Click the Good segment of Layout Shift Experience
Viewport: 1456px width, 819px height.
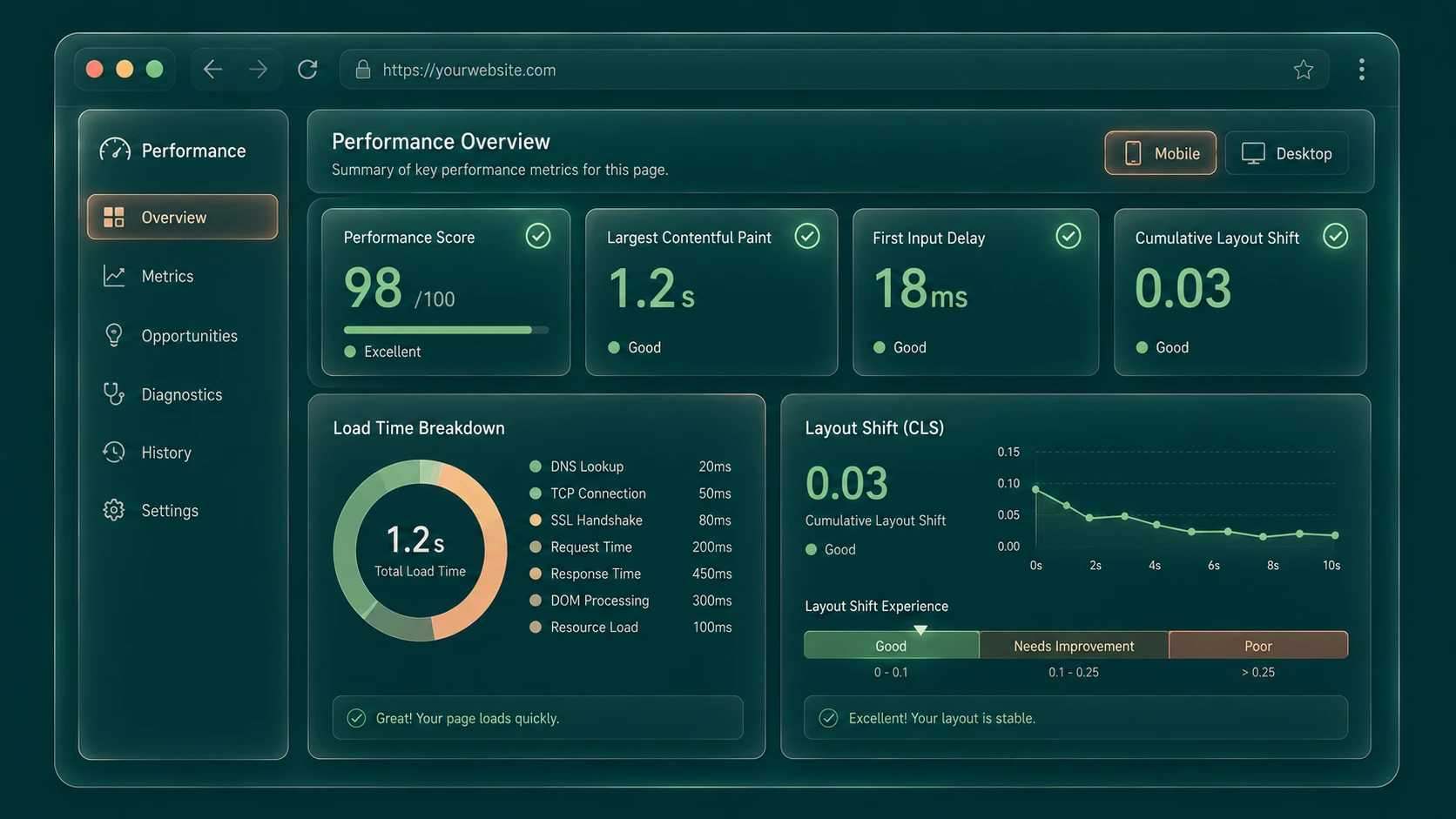[892, 645]
